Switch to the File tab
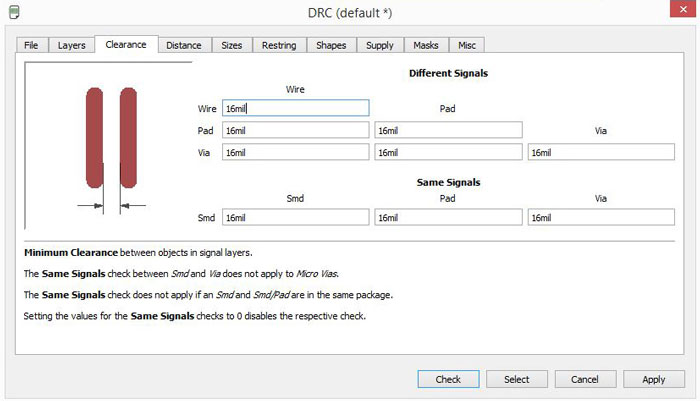Screen dimensions: 700x401 tap(31, 46)
